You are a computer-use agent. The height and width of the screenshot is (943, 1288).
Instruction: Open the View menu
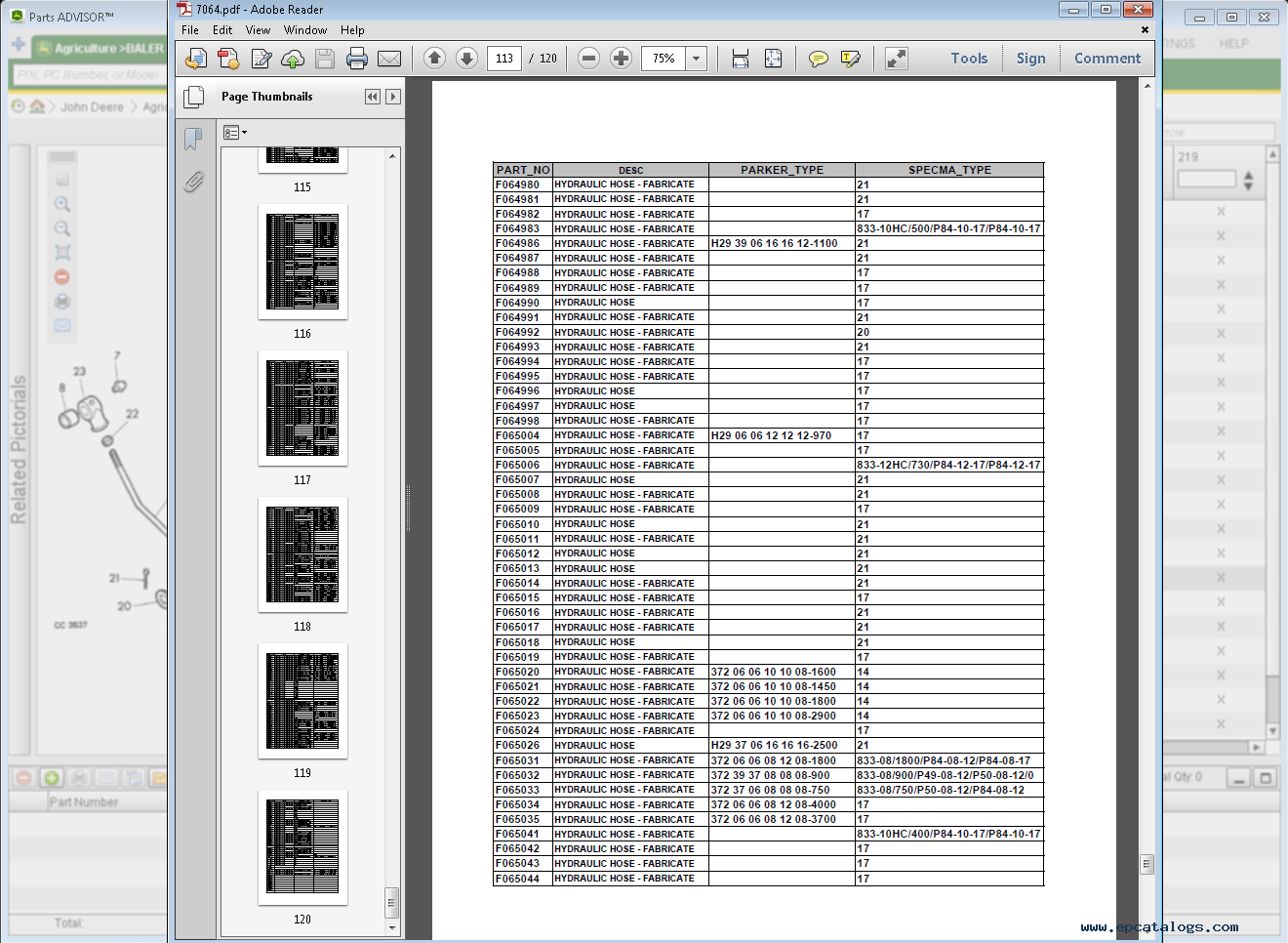point(258,30)
